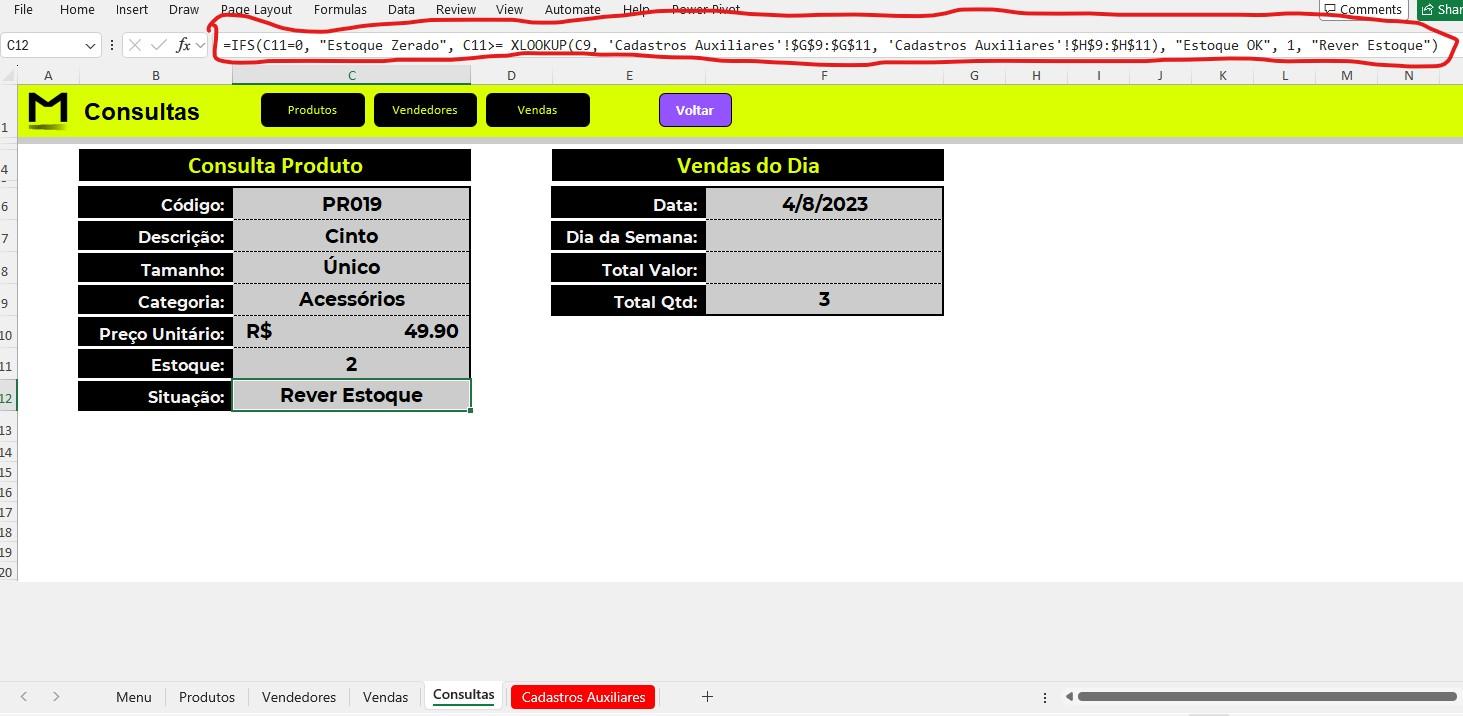
Task: Switch to the View ribbon tab
Action: point(509,9)
